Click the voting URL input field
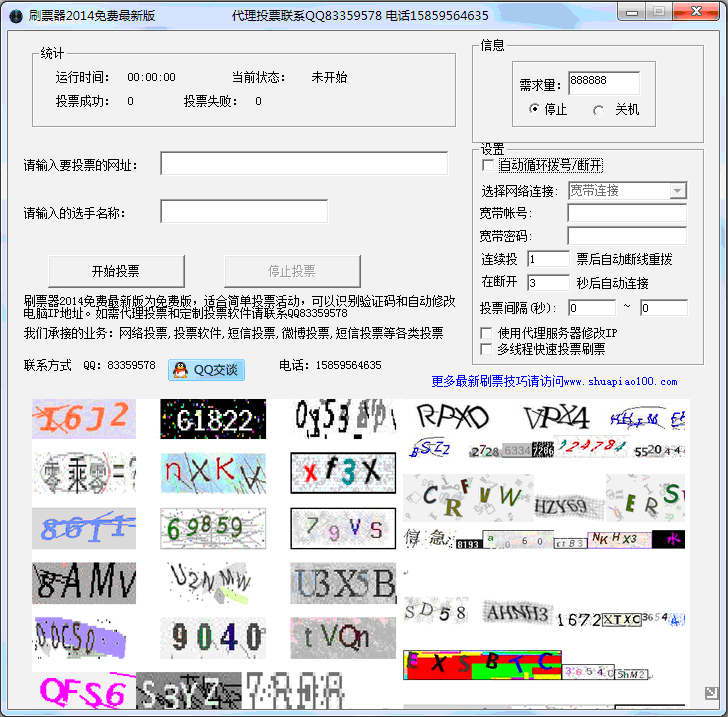Screen dimensions: 728x717 (304, 163)
